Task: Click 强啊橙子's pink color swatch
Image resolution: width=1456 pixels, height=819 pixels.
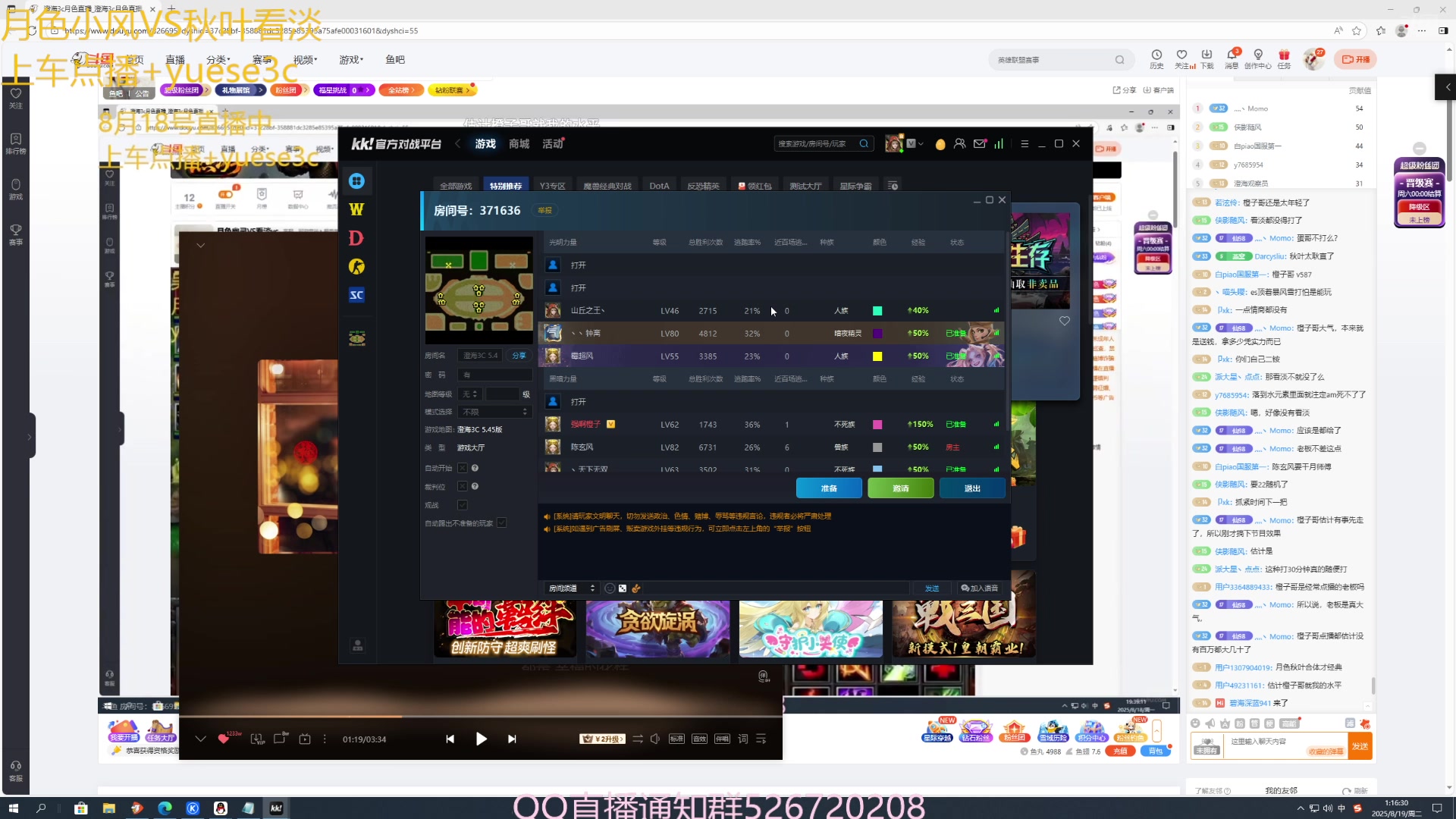Action: coord(877,425)
